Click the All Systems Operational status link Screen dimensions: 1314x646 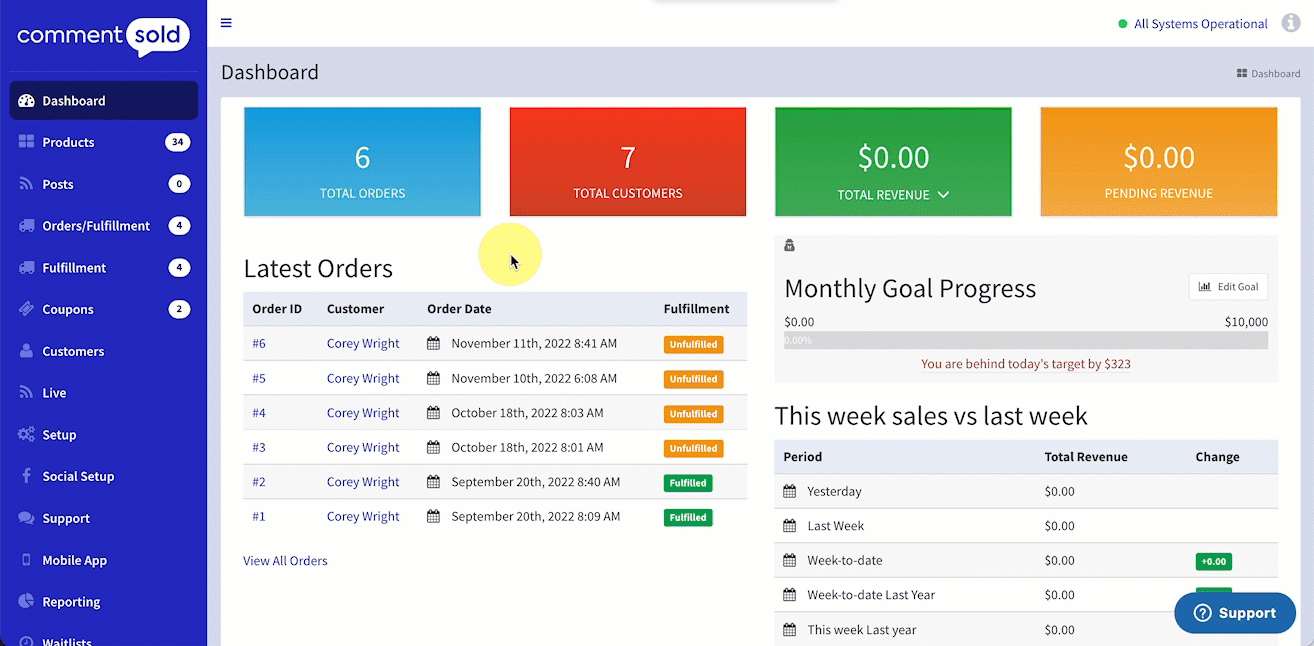1200,24
